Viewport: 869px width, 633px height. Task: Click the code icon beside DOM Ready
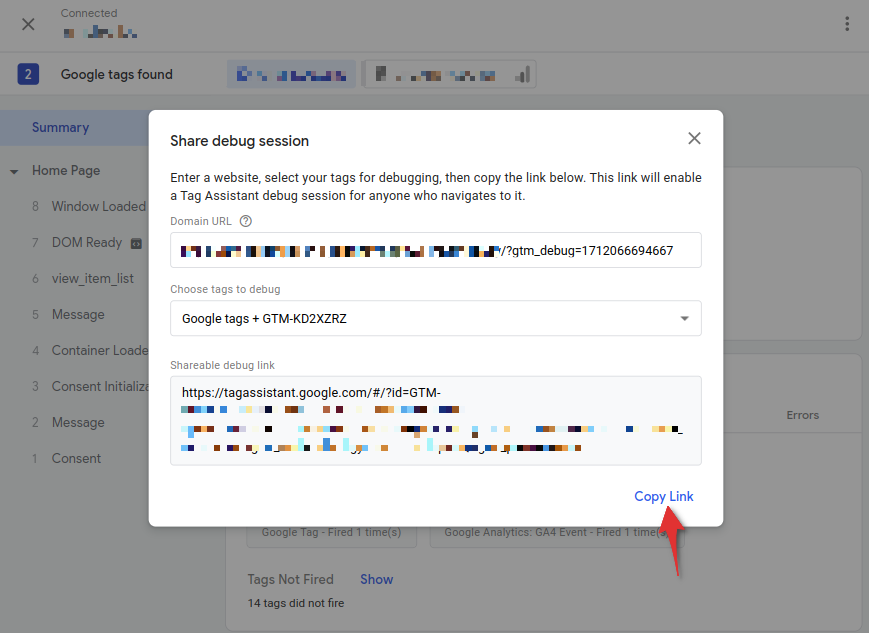coord(136,243)
